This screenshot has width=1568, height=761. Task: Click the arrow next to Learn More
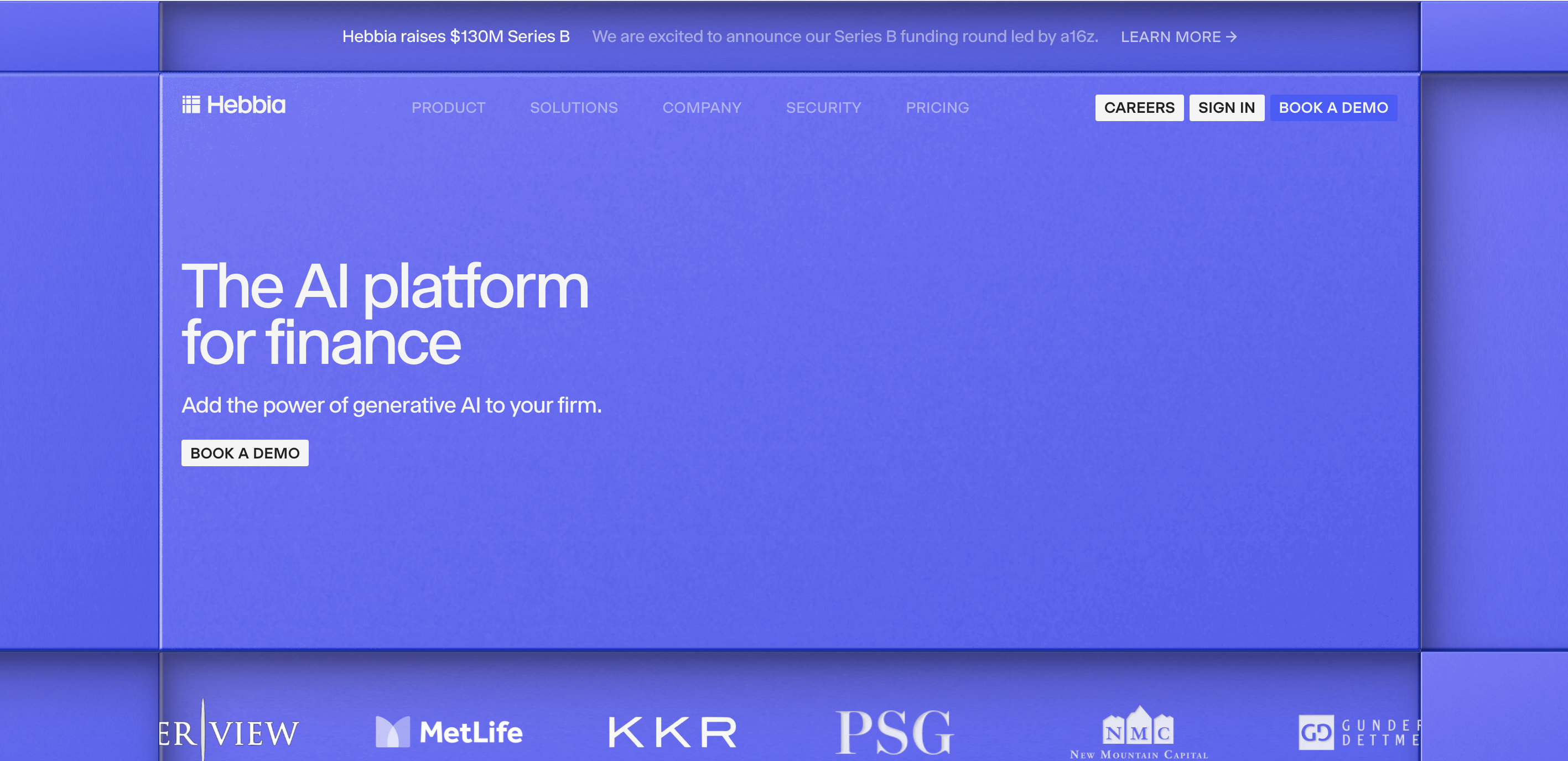[1232, 37]
